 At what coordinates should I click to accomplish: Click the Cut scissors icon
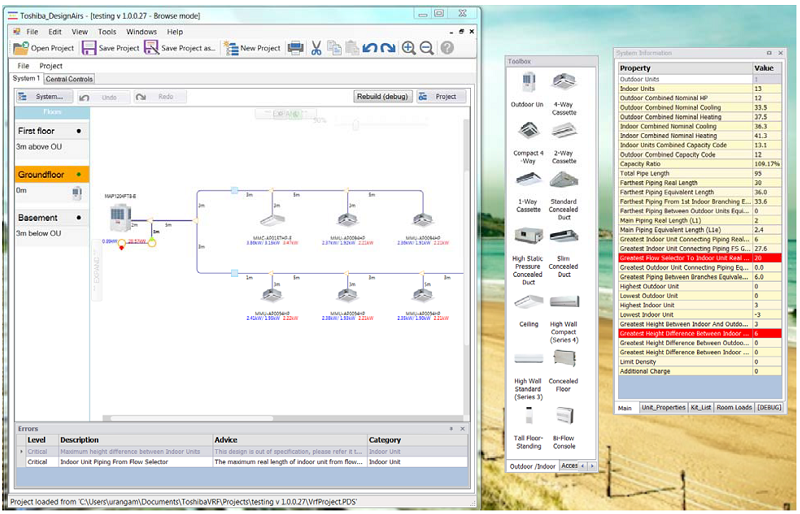point(316,48)
